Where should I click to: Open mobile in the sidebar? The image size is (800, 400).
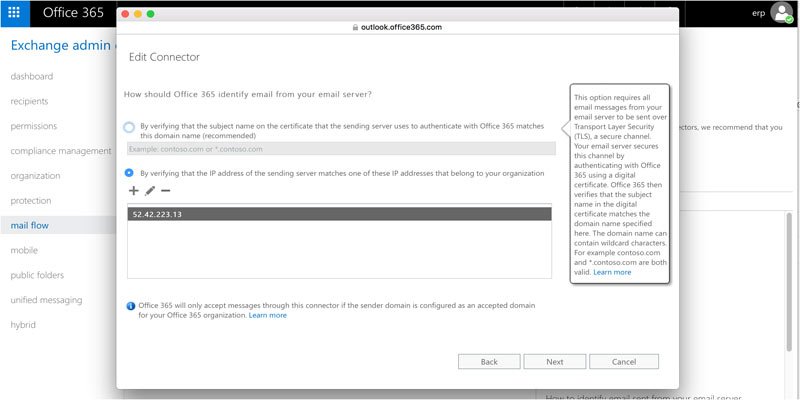tap(24, 250)
